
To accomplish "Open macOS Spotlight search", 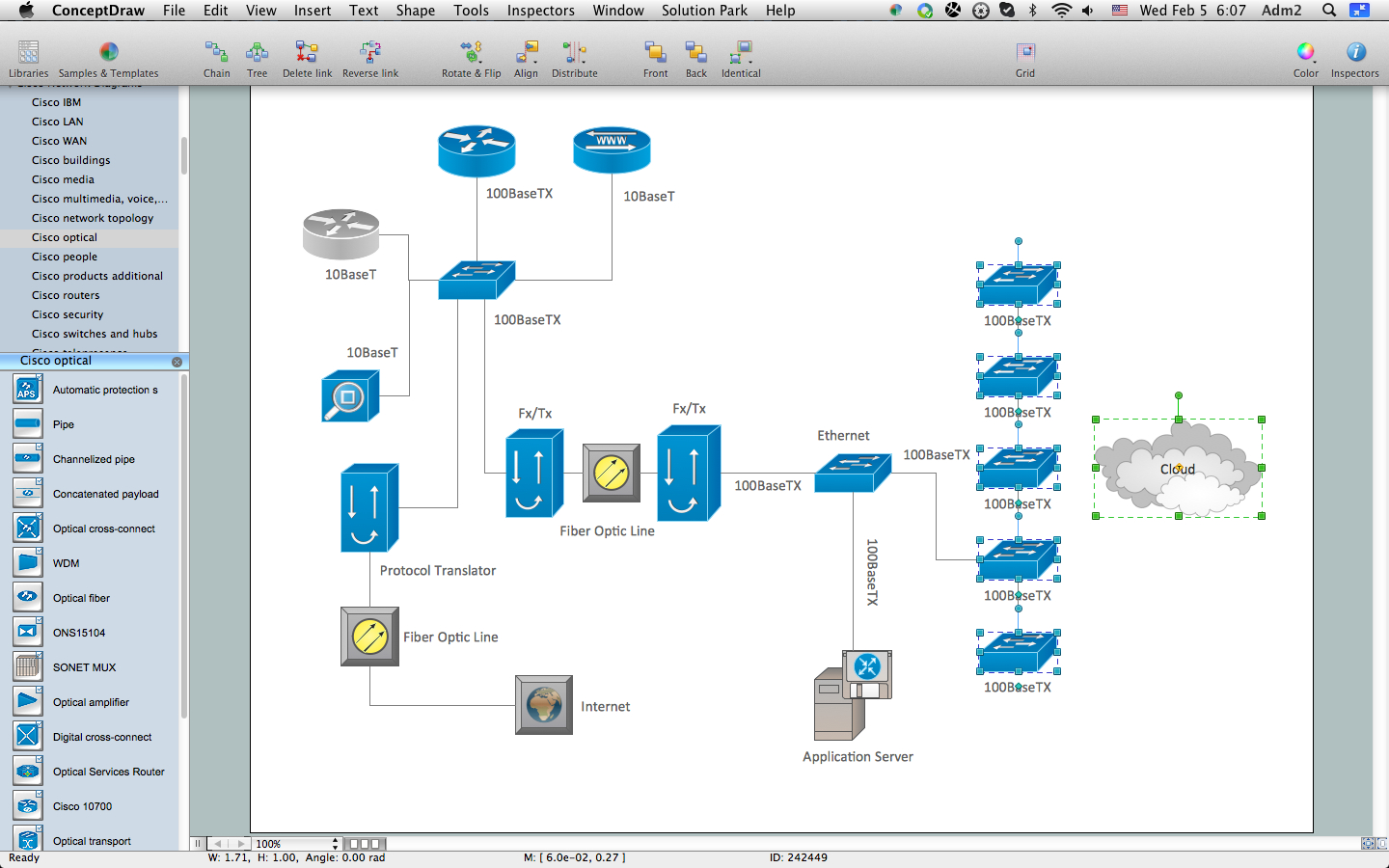I will tap(1329, 11).
